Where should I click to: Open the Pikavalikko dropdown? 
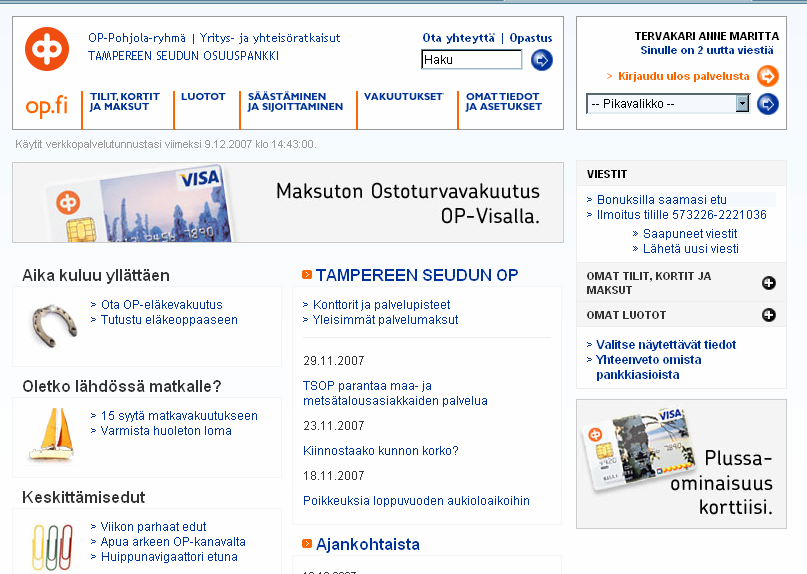[668, 104]
